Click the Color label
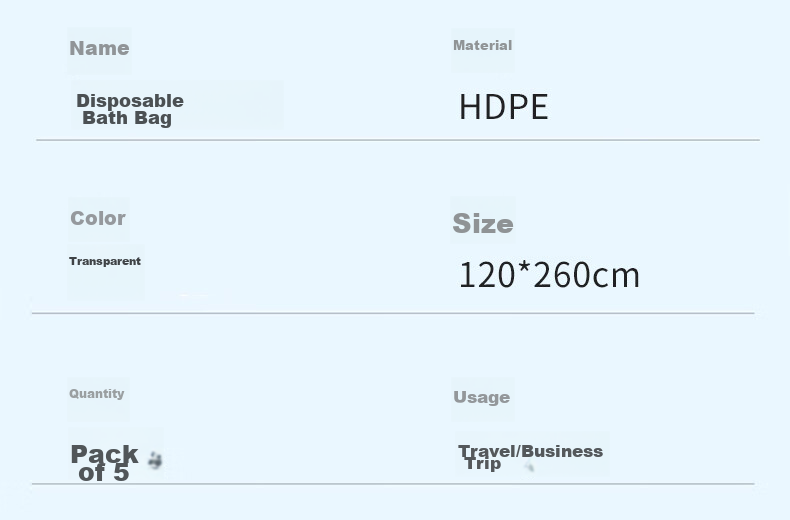The image size is (790, 520). click(98, 218)
